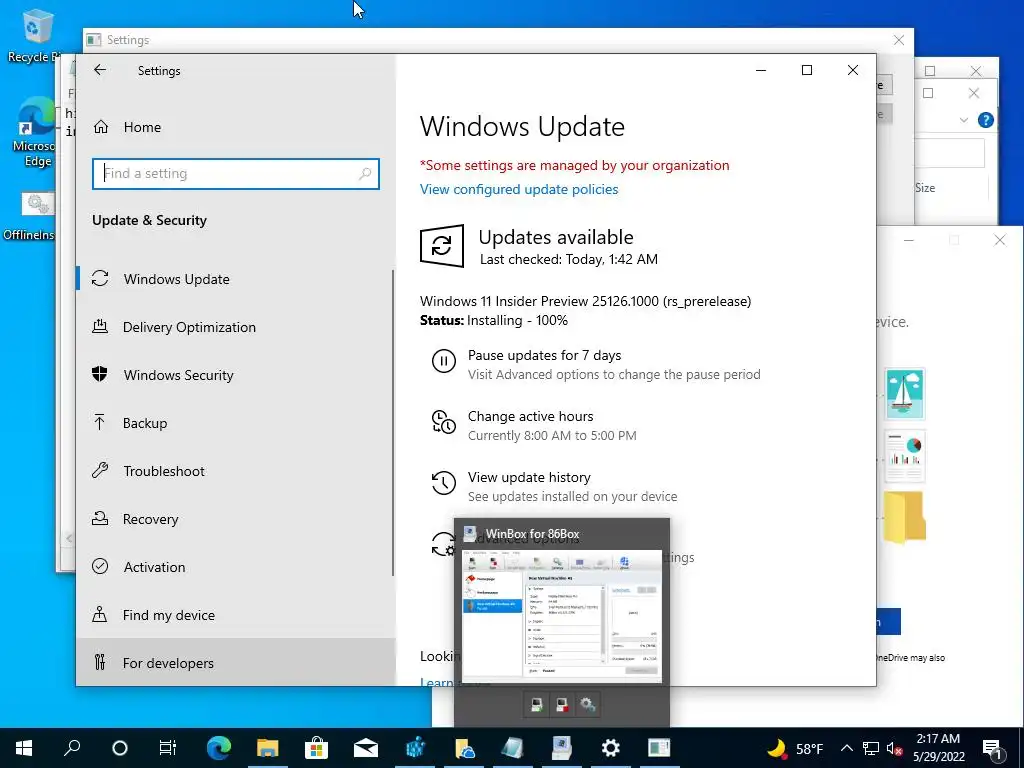The height and width of the screenshot is (768, 1024).
Task: Click the Advanced options gear-arrows icon
Action: click(x=442, y=544)
